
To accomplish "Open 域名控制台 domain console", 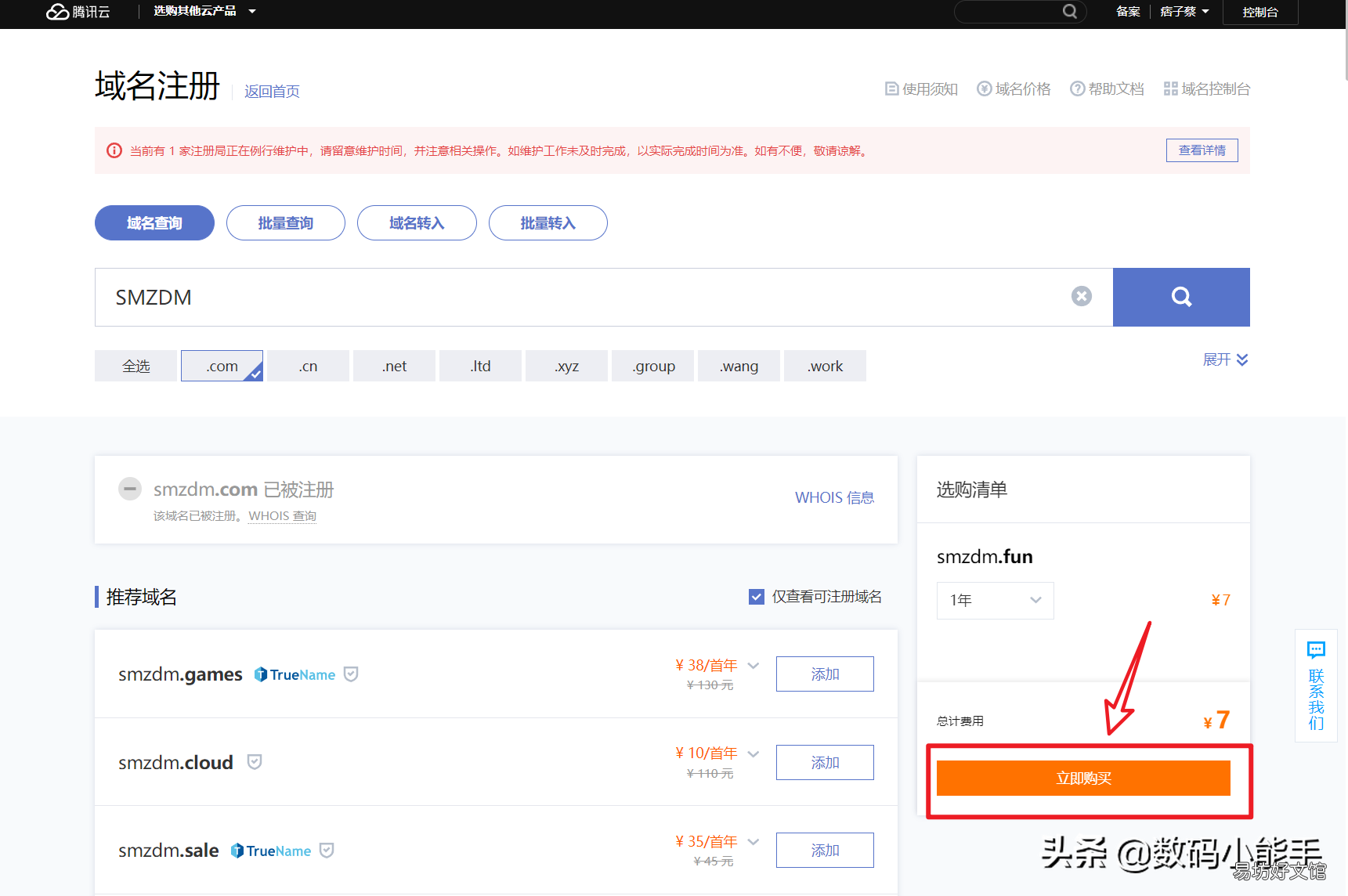I will pos(1206,89).
